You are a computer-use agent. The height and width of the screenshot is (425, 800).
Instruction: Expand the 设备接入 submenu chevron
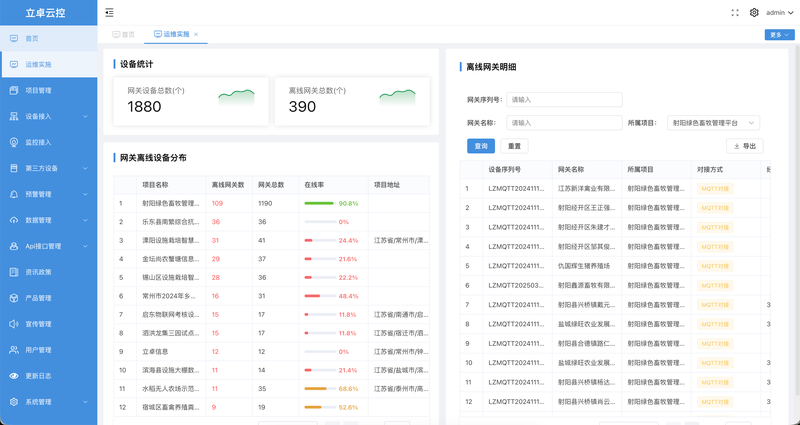pyautogui.click(x=85, y=116)
